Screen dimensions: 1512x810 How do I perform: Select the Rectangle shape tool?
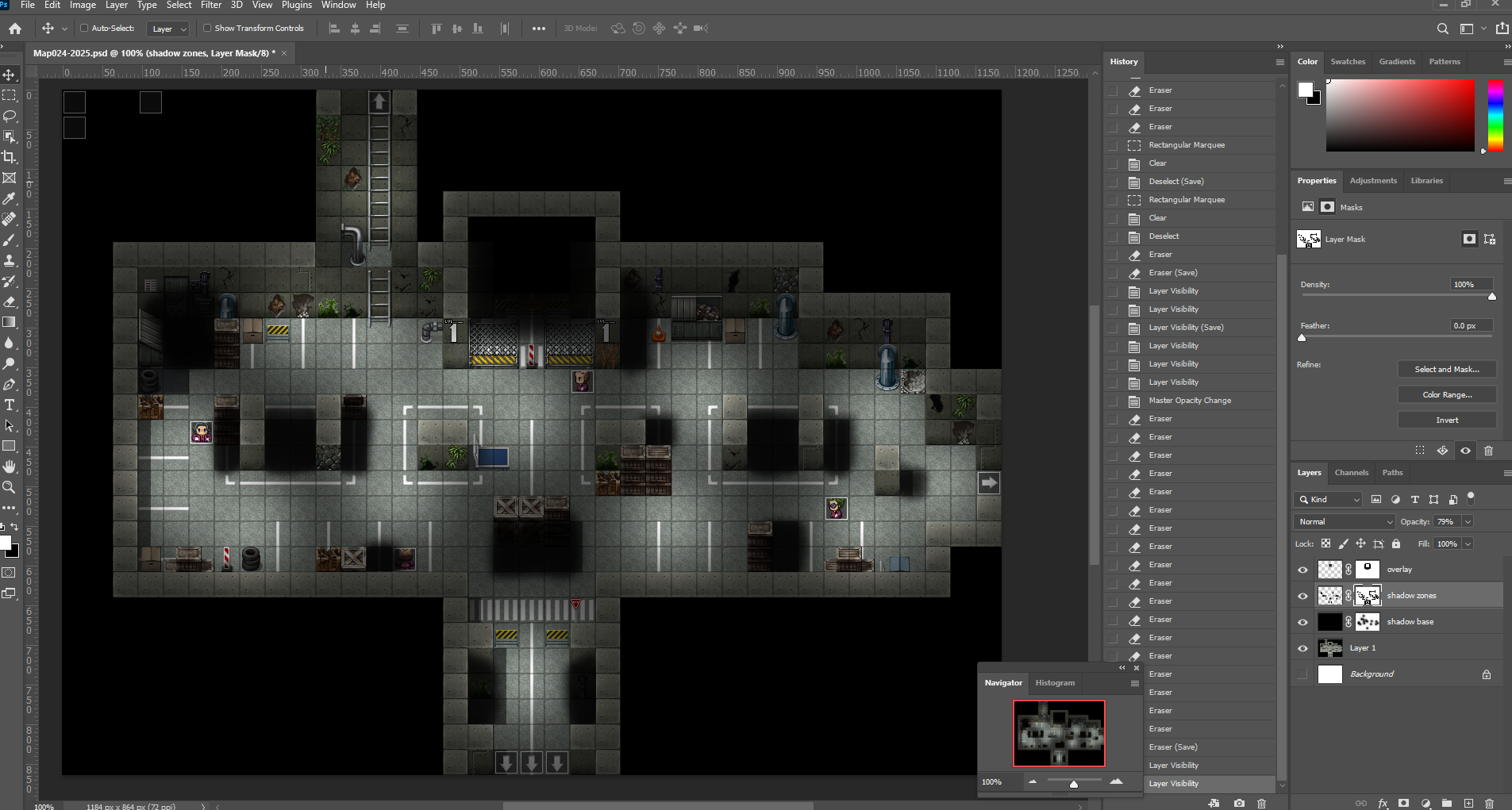pos(10,446)
